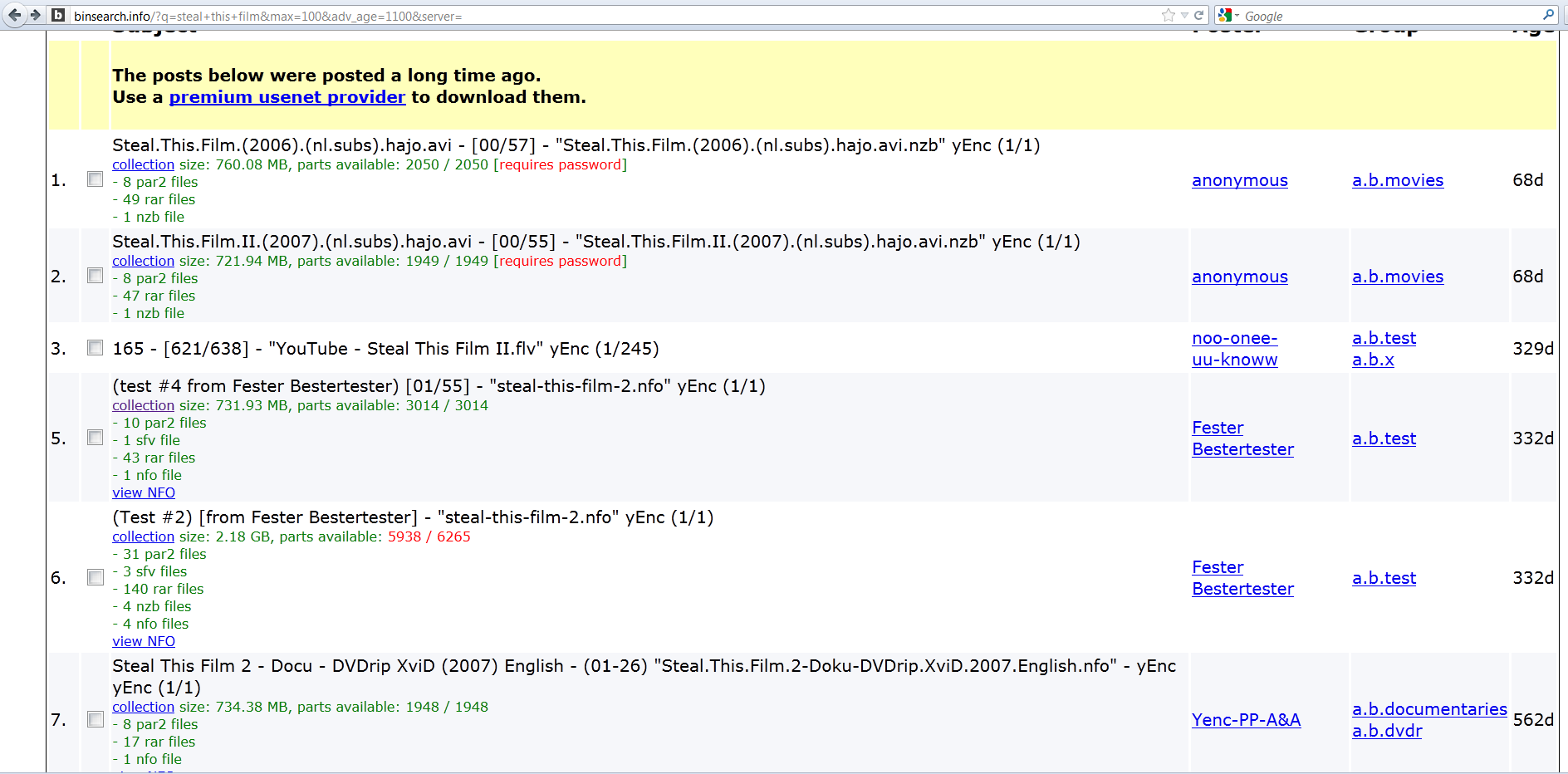Click red "5938 / 6265" parts available text

coord(429,536)
